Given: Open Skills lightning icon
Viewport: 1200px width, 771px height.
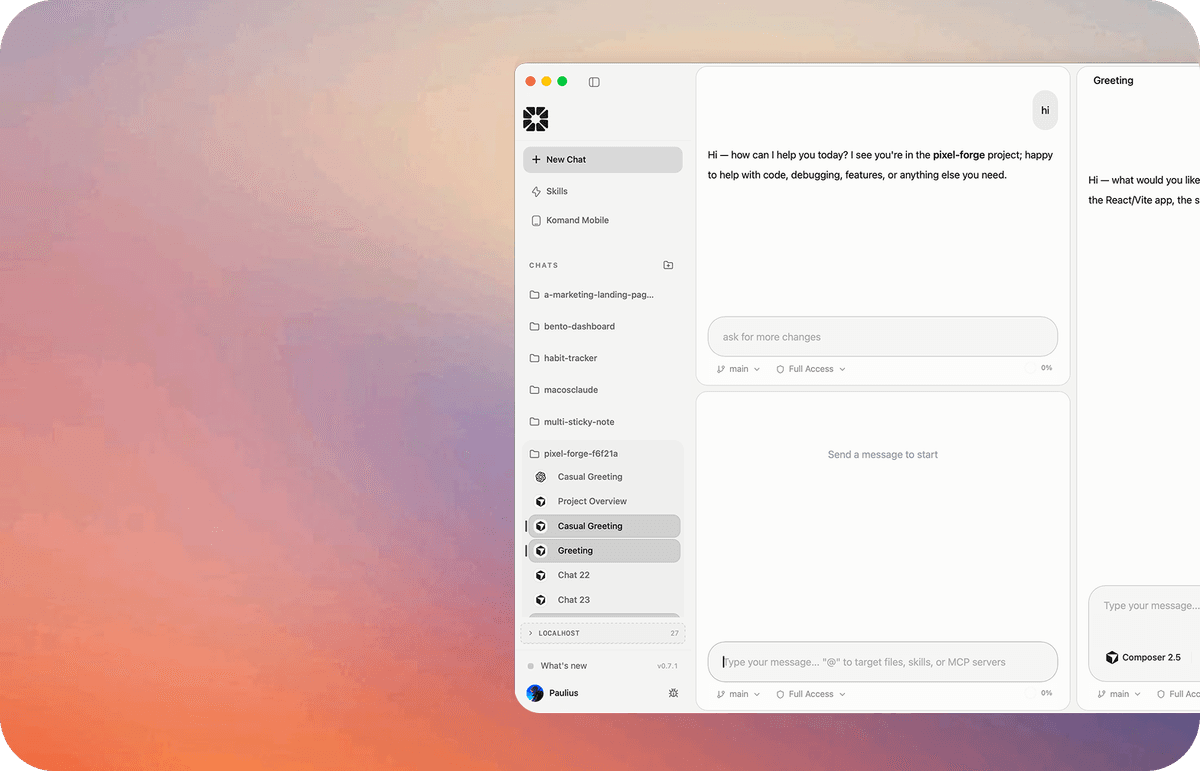Looking at the screenshot, I should pos(537,191).
